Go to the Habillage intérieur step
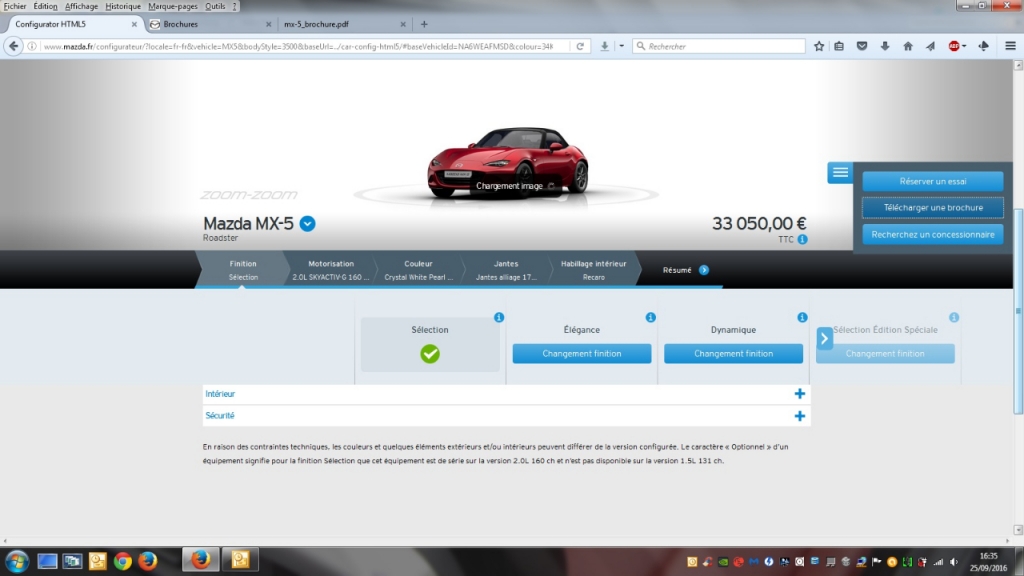Screen dimensions: 1024x576 [593, 270]
